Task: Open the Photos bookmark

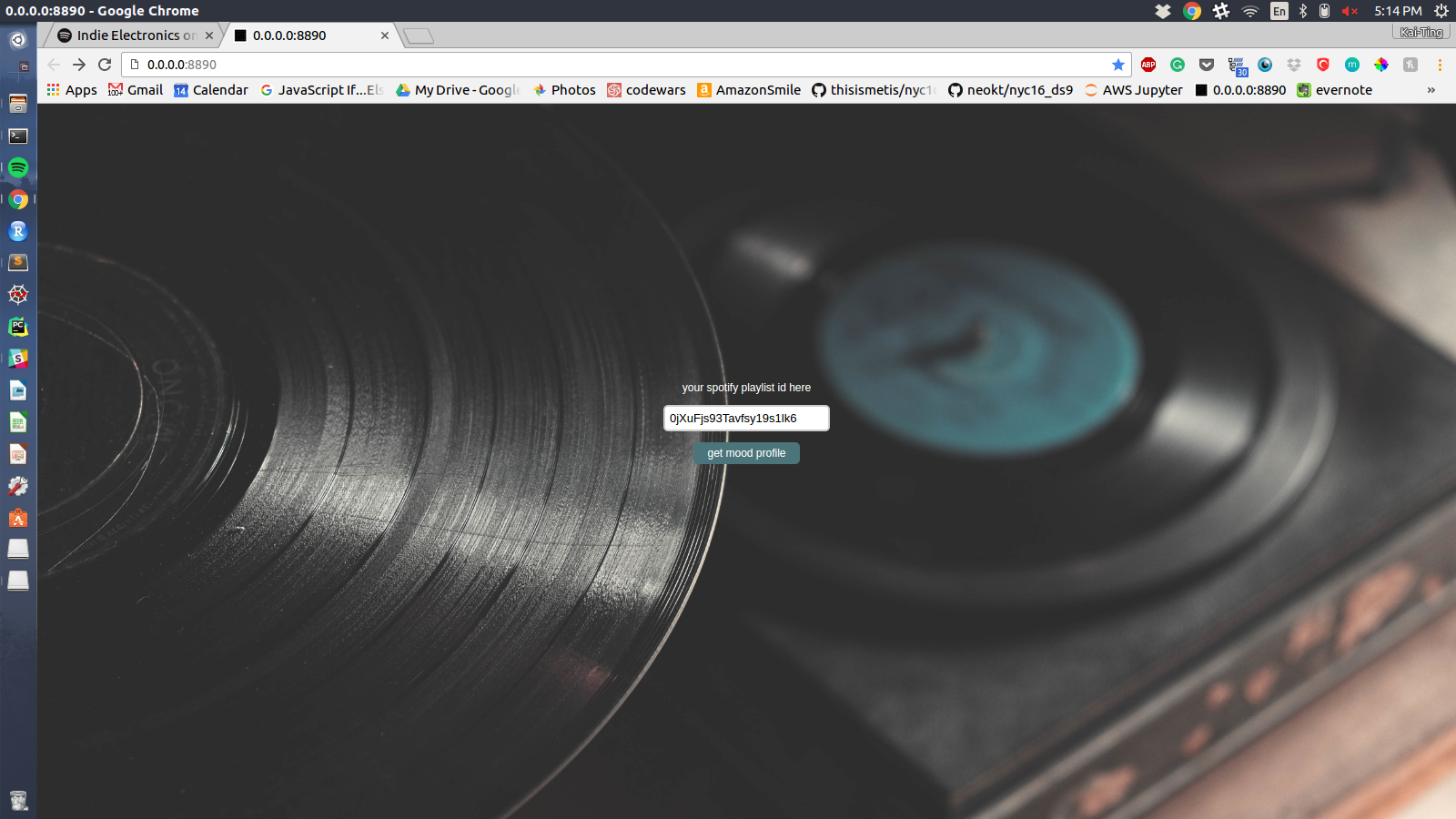Action: tap(564, 90)
